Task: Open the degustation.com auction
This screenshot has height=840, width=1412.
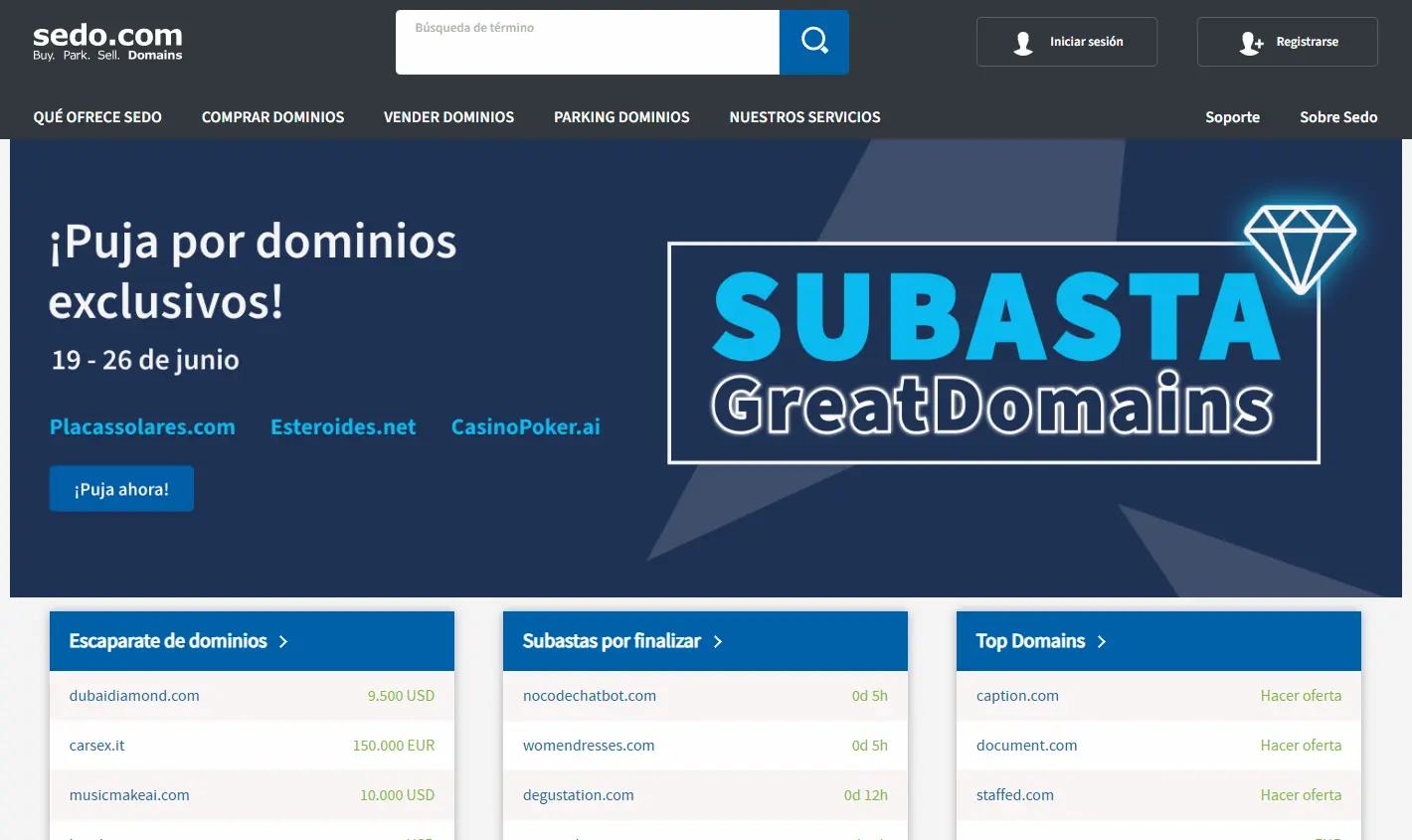Action: [x=579, y=795]
